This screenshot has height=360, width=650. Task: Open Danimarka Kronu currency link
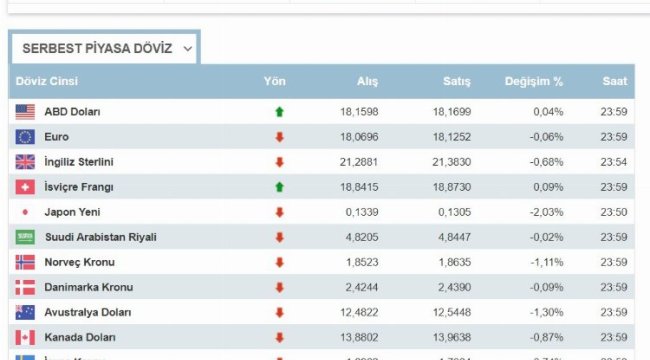tap(89, 287)
